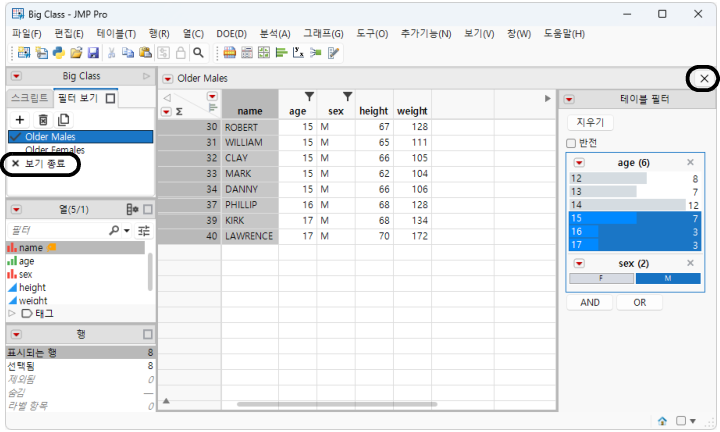This screenshot has height=432, width=720.
Task: Click the green bar chart toolbar icon
Action: coord(281,53)
